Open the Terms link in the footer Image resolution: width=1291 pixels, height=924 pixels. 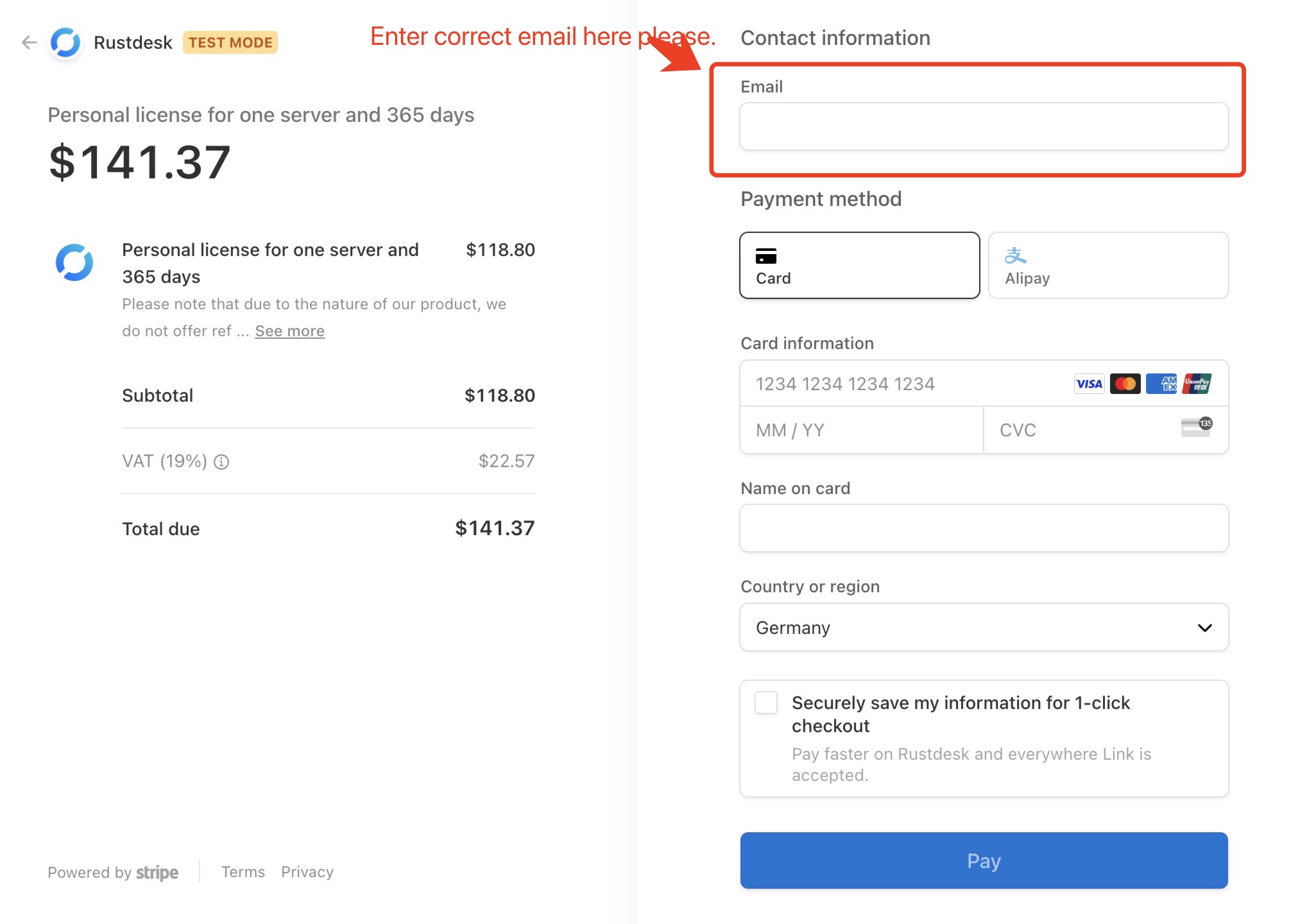243,872
